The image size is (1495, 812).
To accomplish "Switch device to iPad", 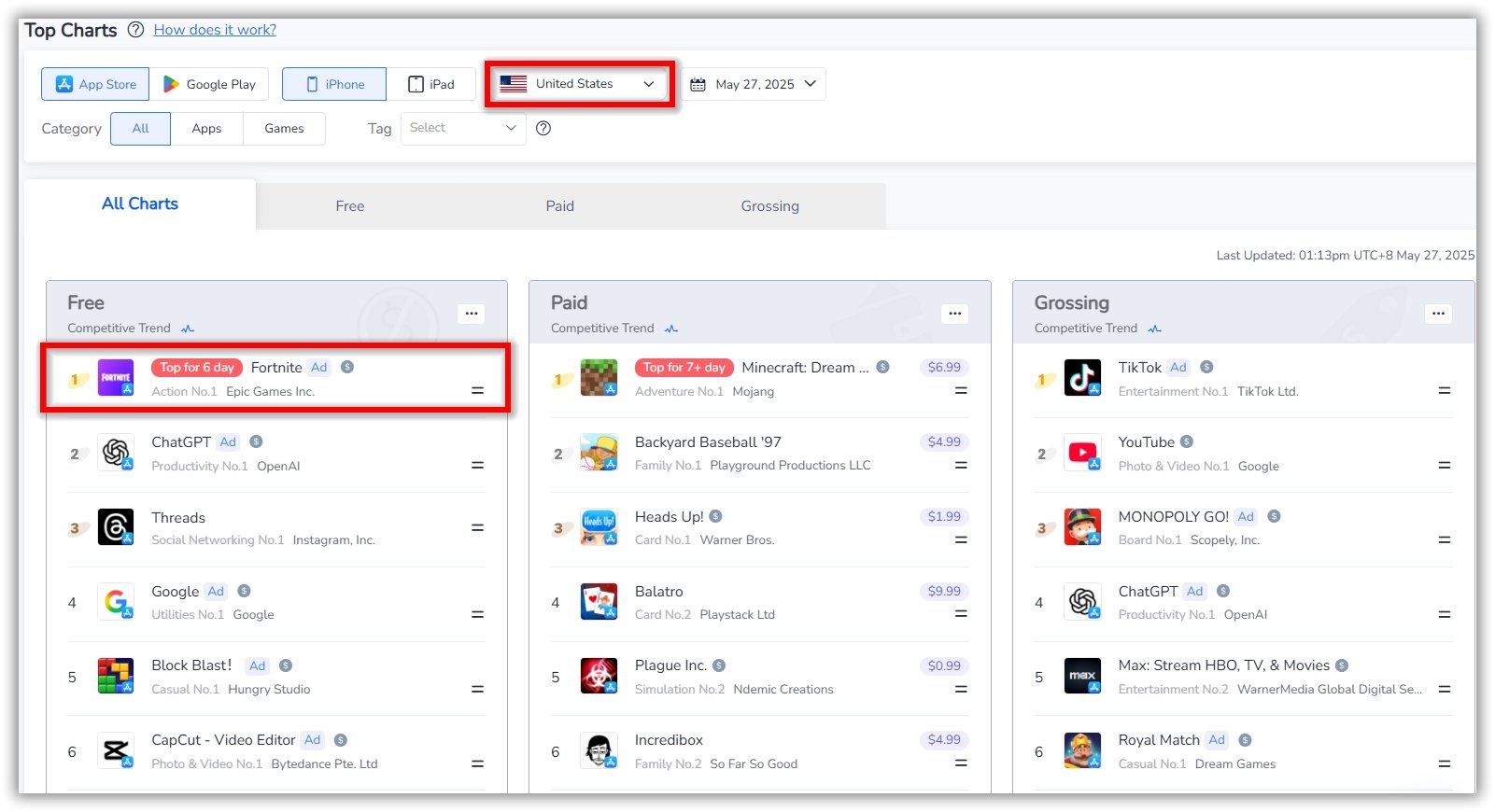I will click(431, 84).
